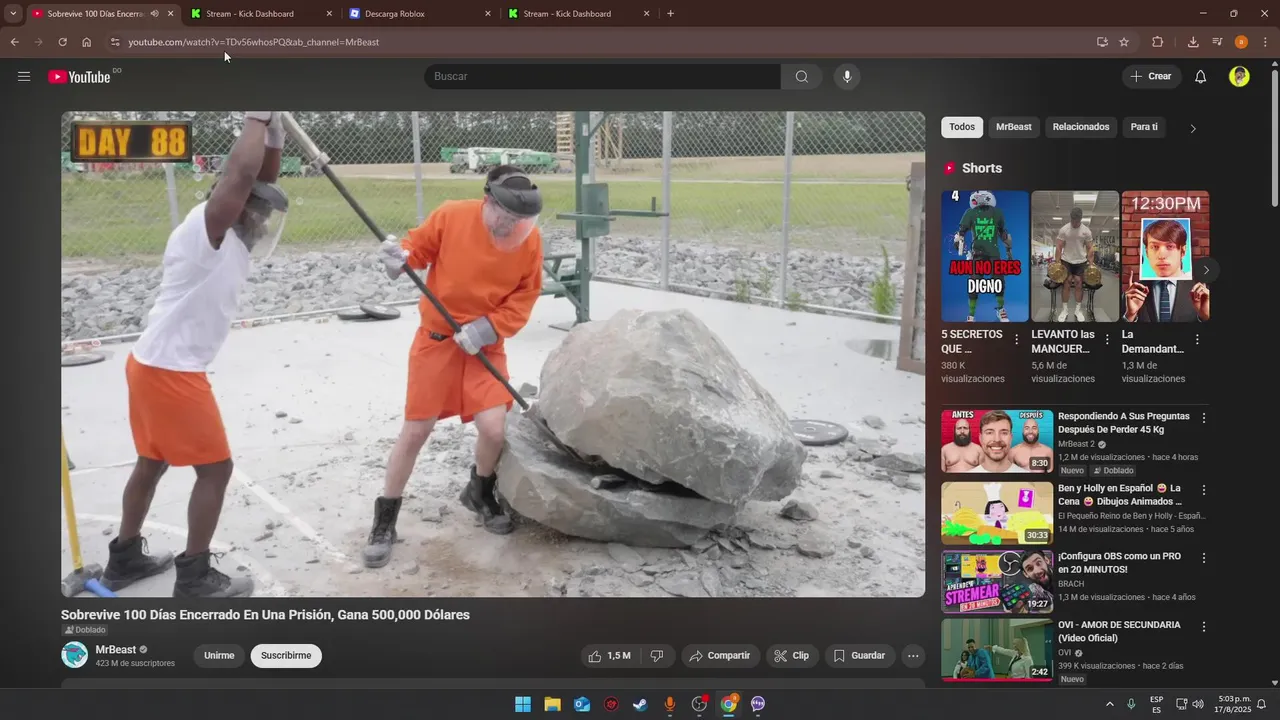Click into the Buscar search field
Viewport: 1280px width, 720px height.
[603, 77]
